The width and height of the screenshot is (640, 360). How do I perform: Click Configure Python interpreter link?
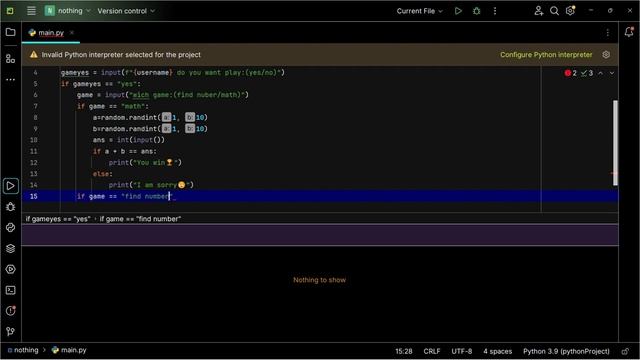point(546,55)
